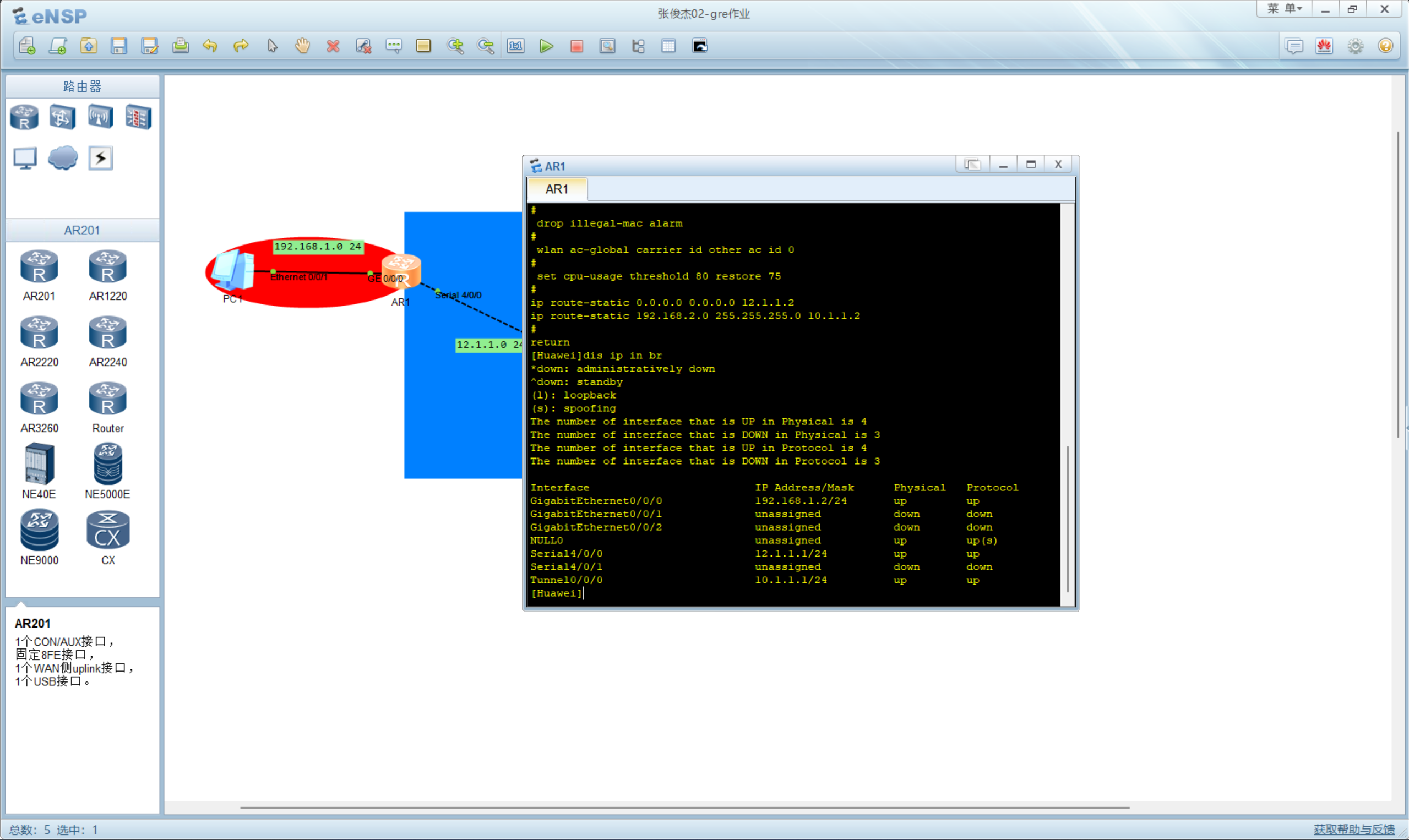Click the green Start Devices play button

click(x=546, y=46)
